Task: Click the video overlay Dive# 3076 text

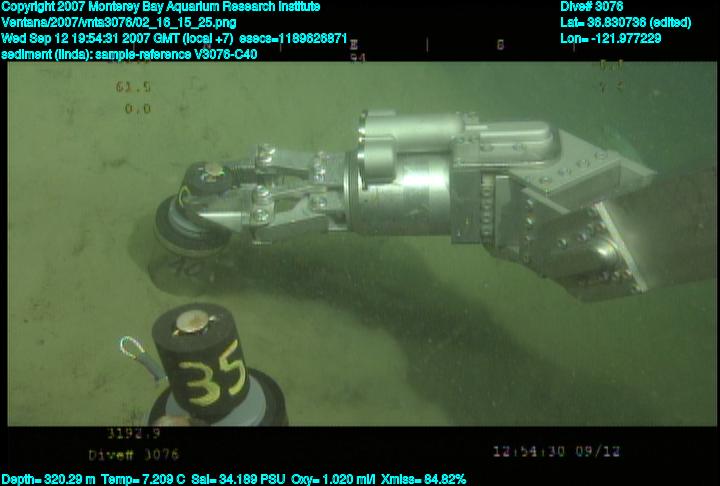Action: tap(134, 455)
